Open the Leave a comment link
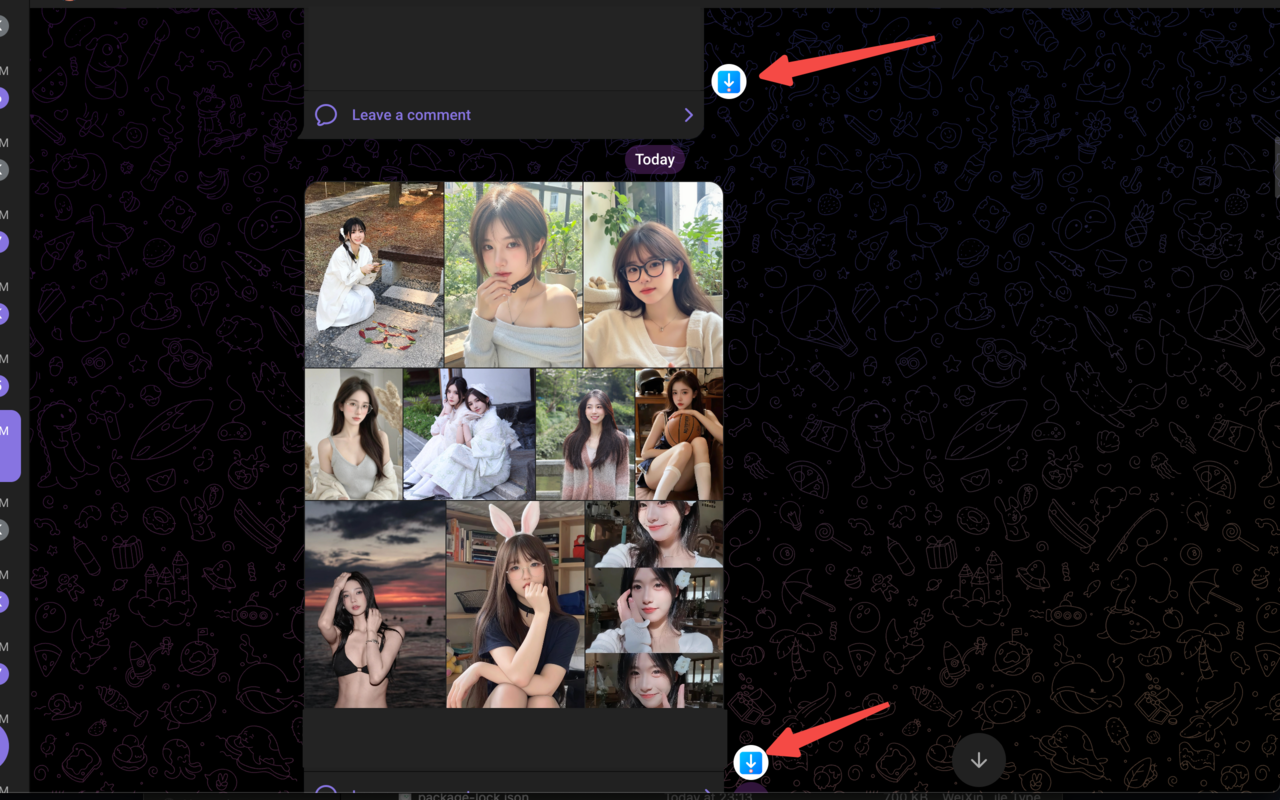The width and height of the screenshot is (1280, 800). [411, 115]
